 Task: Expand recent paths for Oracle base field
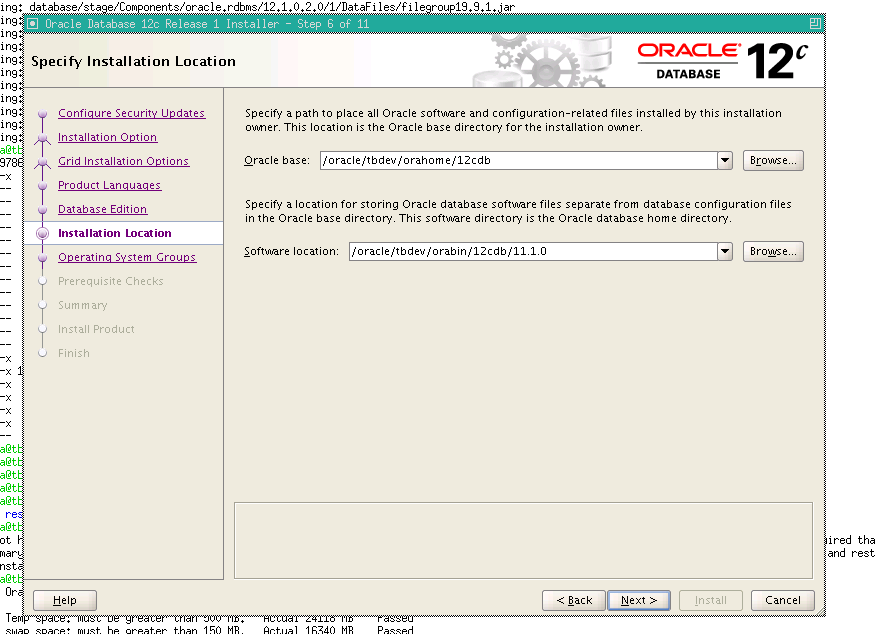click(724, 160)
